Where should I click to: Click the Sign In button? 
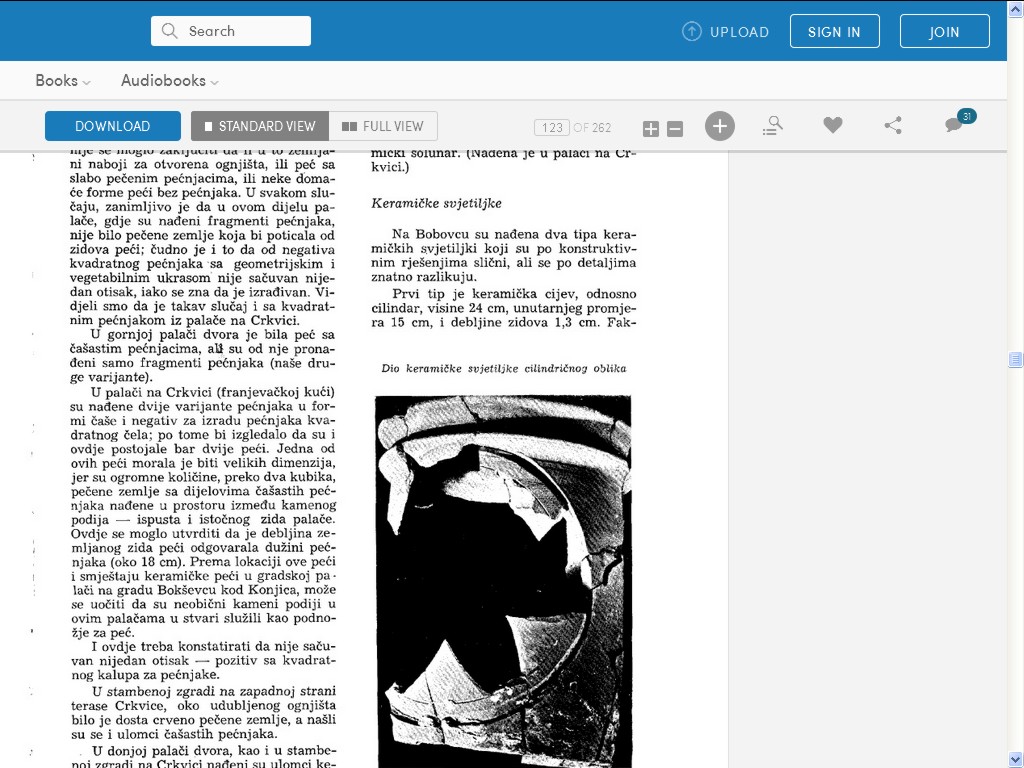click(835, 31)
